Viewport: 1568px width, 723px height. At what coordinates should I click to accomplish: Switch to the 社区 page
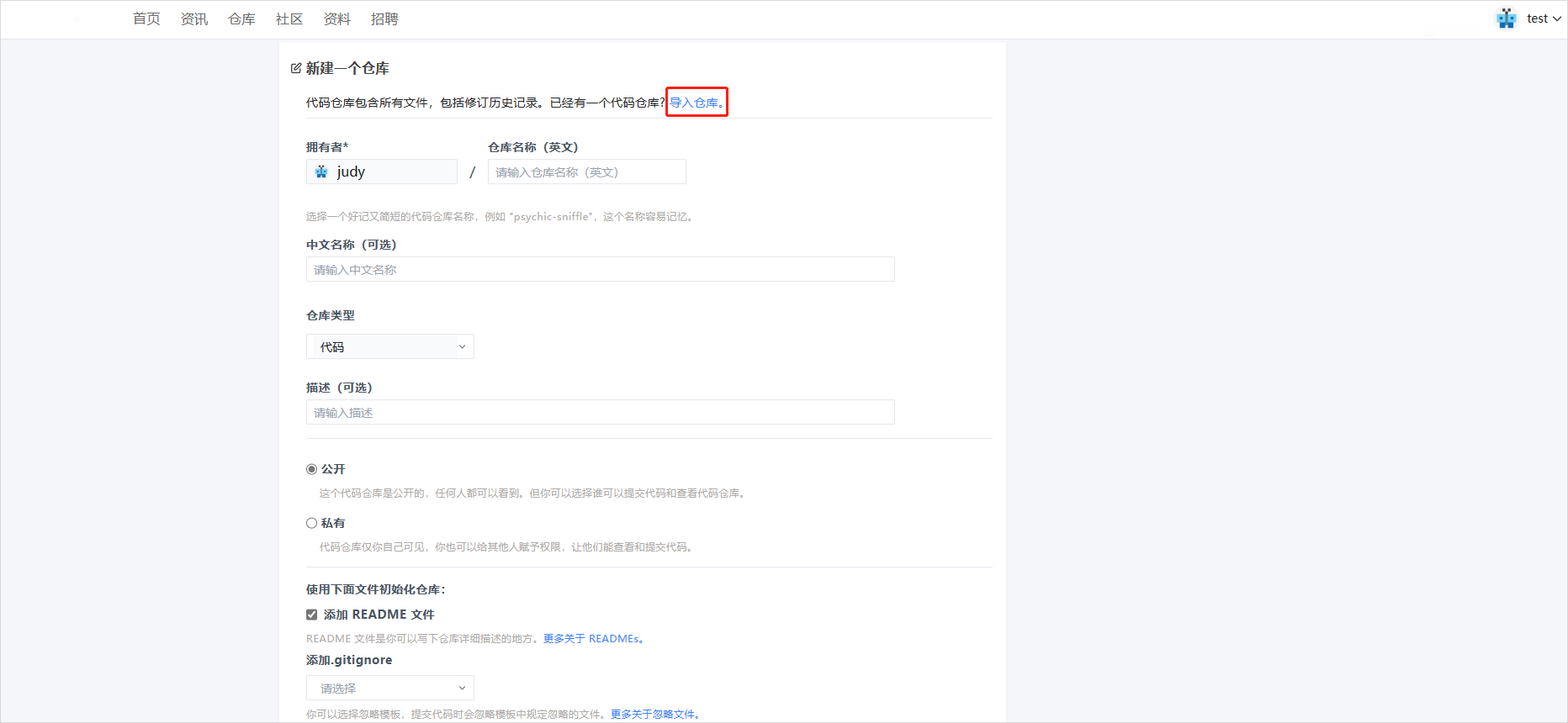[x=289, y=18]
